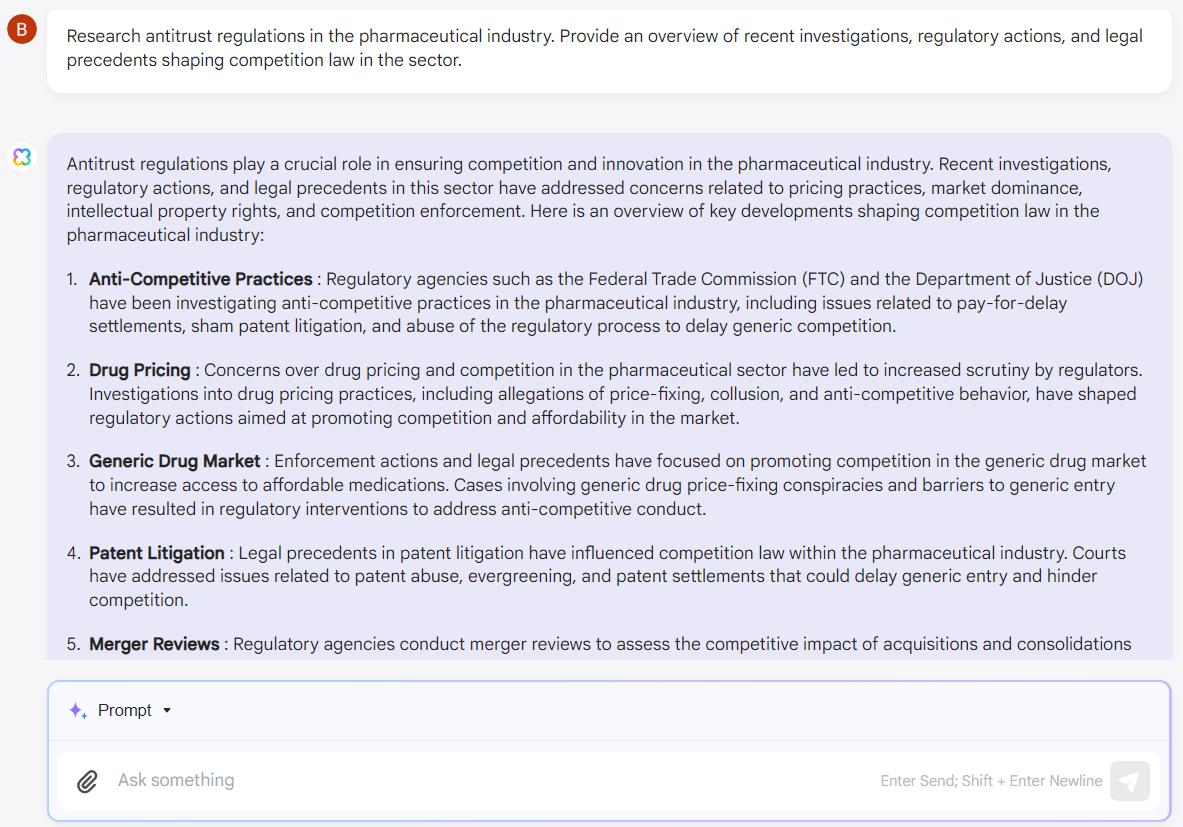Click the Enter Send shortcut hint text
This screenshot has width=1183, height=827.
(991, 781)
